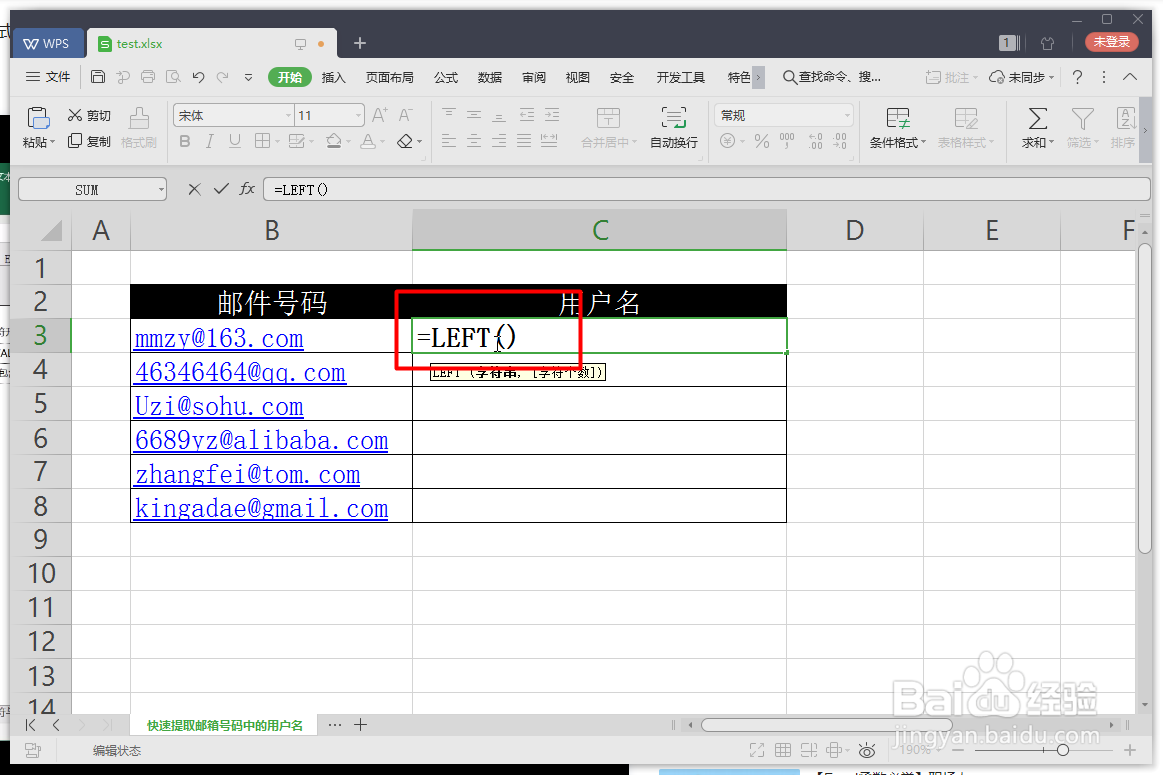1163x775 pixels.
Task: Click the eraser clear formatting icon
Action: click(x=405, y=141)
